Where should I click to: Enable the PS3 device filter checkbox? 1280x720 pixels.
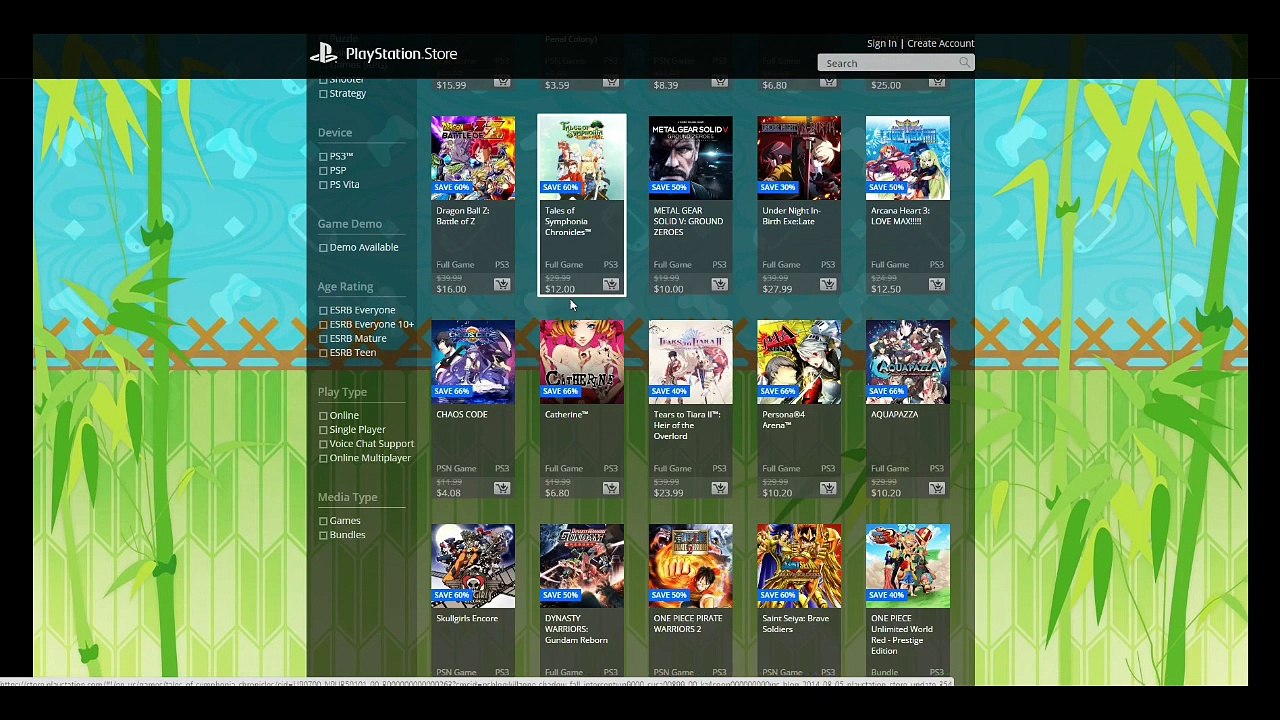pos(323,157)
